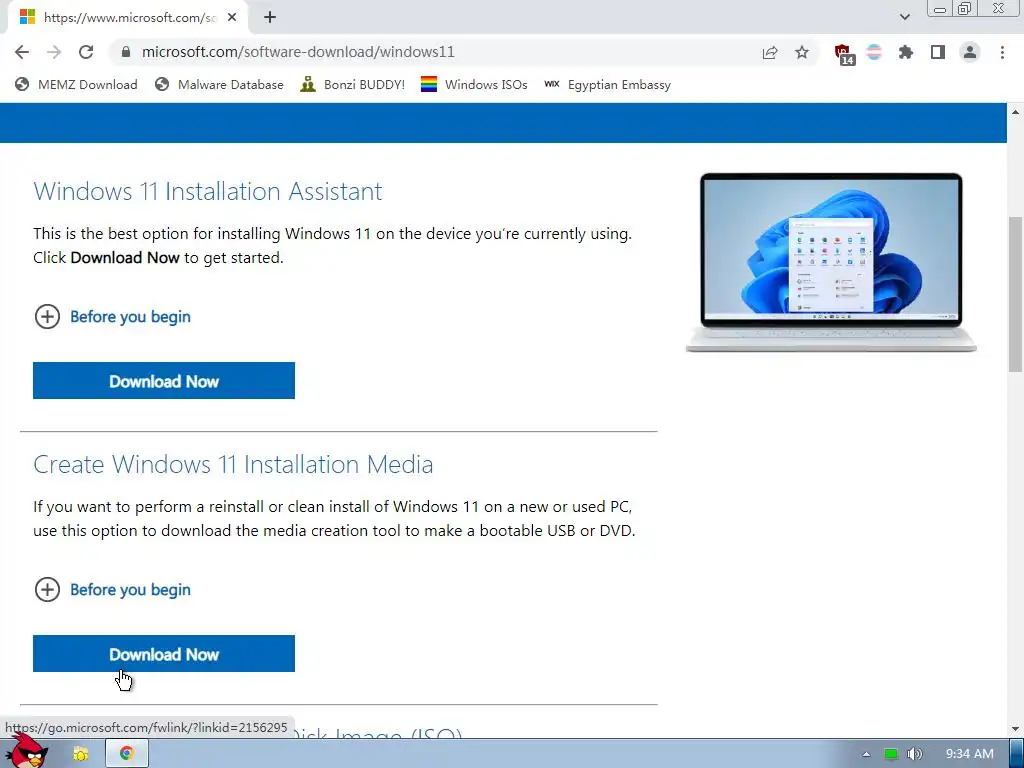Open Bonzi BUDDY! bookmark
The width and height of the screenshot is (1024, 768).
point(353,85)
